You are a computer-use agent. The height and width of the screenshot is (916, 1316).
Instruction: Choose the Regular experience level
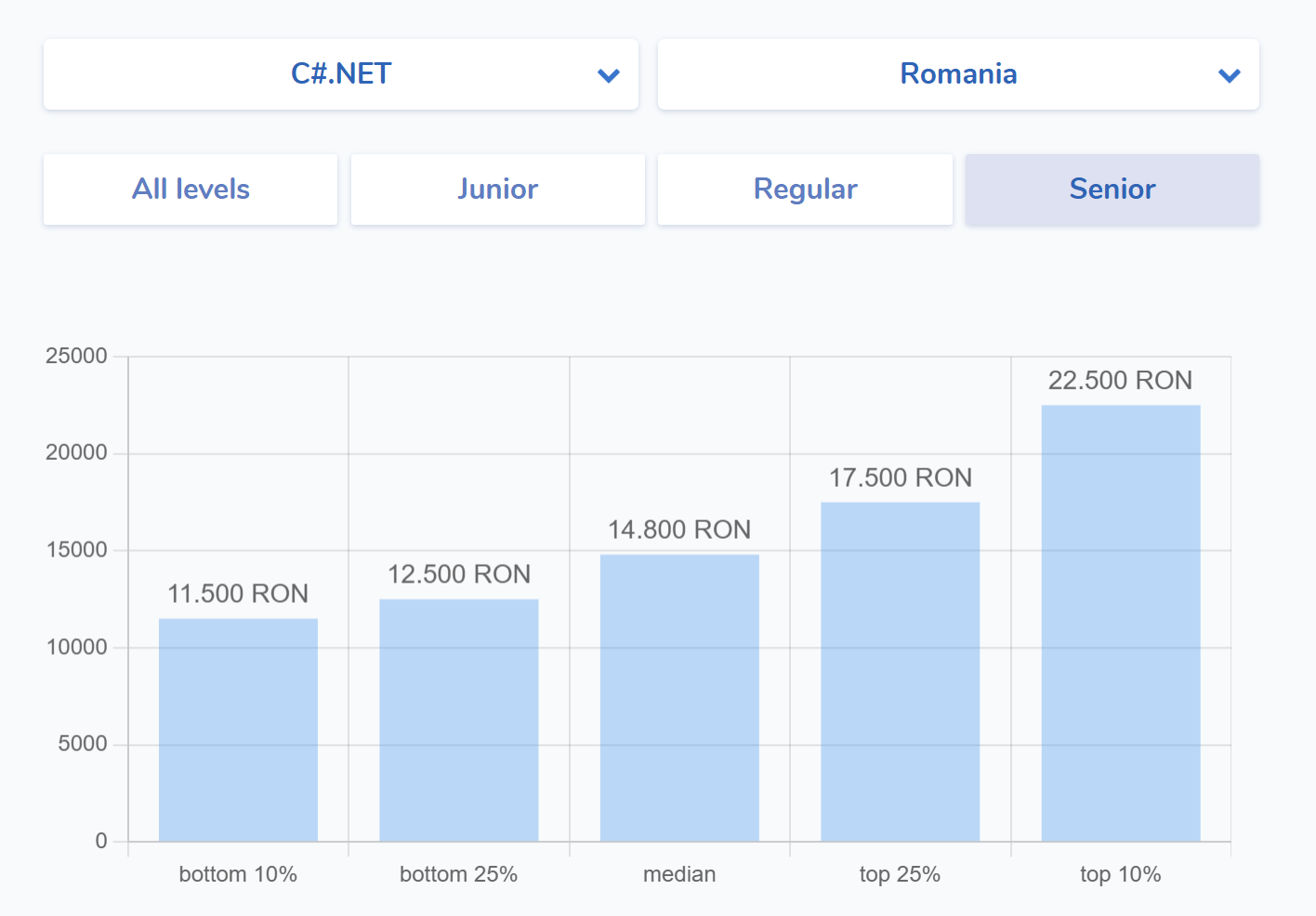pos(805,190)
